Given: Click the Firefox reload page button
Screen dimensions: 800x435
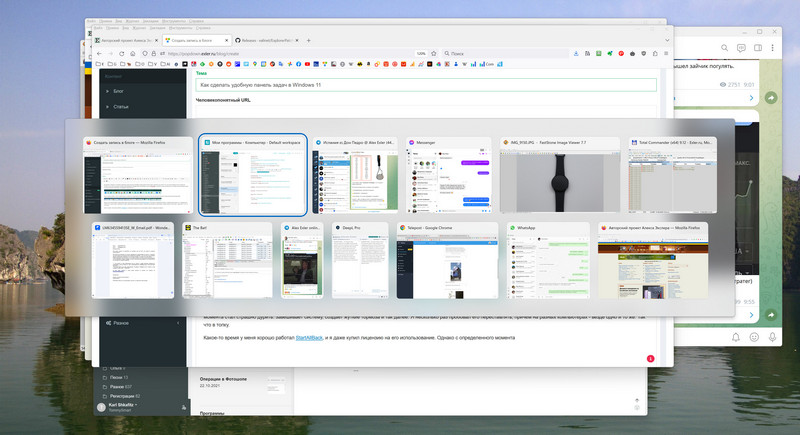Looking at the screenshot, I should pos(122,53).
